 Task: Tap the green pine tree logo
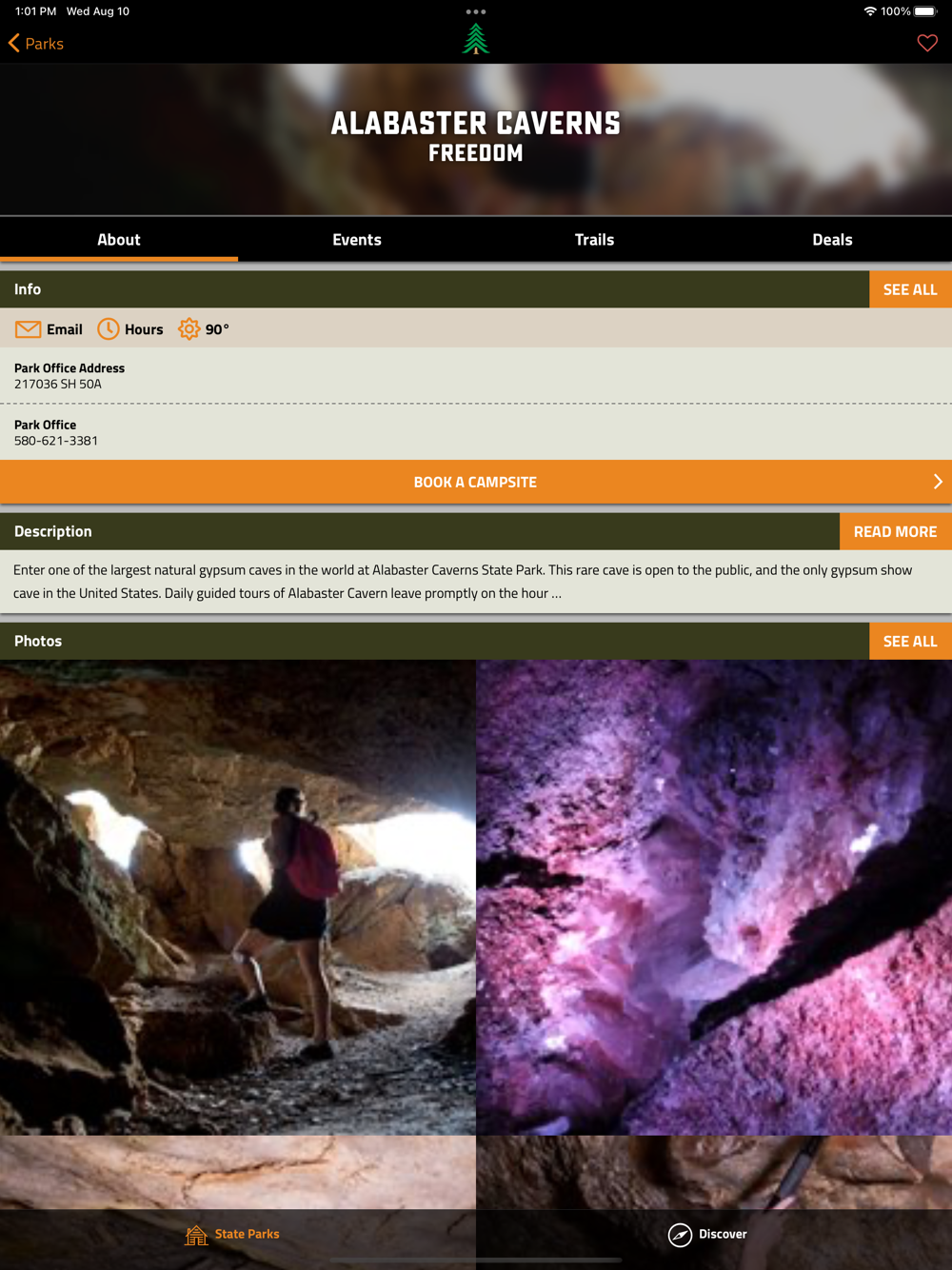point(476,39)
